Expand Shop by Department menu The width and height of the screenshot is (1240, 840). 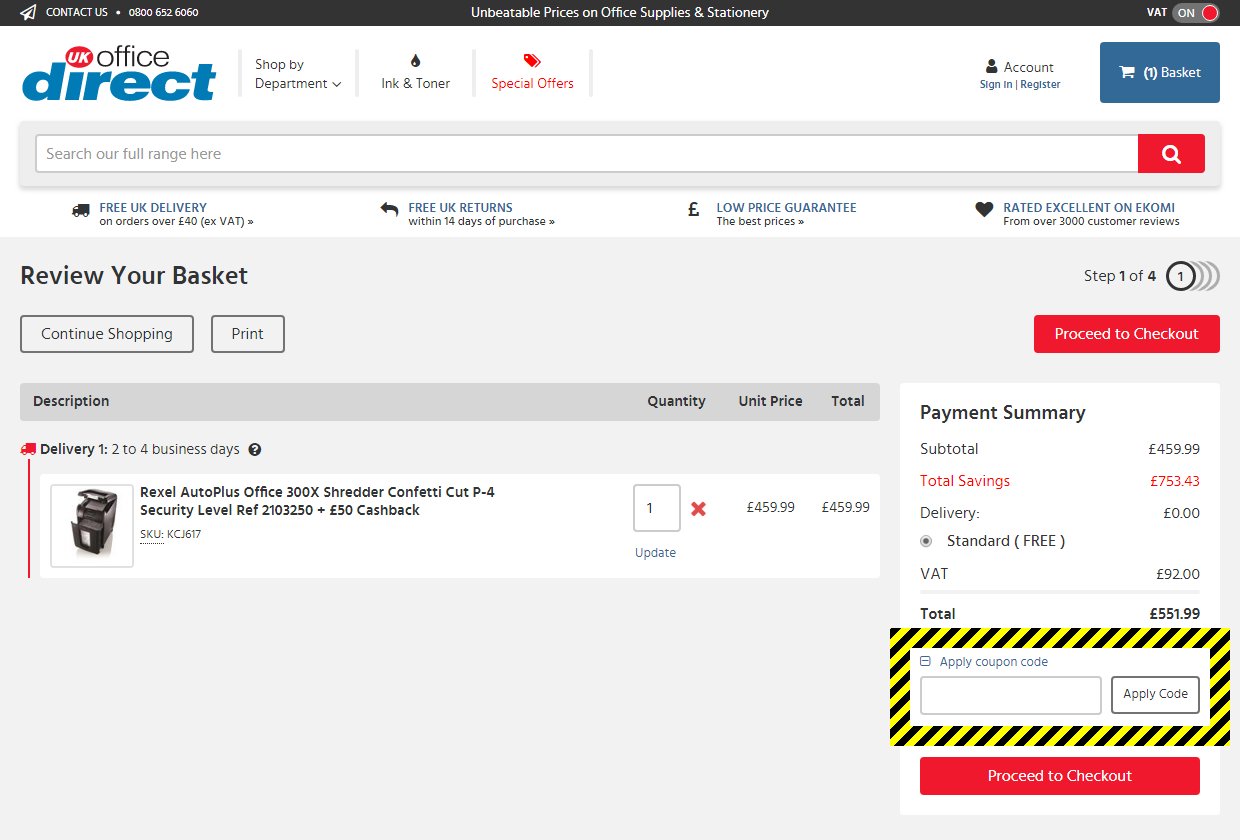coord(298,74)
